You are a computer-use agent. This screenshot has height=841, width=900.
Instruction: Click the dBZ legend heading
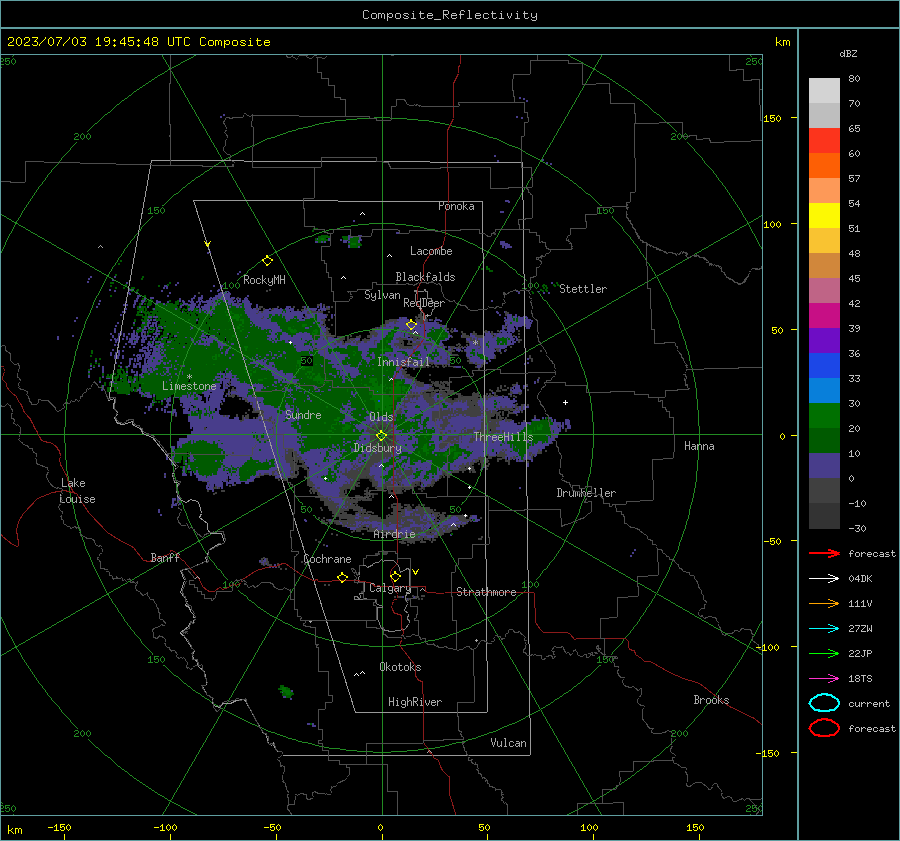click(848, 54)
